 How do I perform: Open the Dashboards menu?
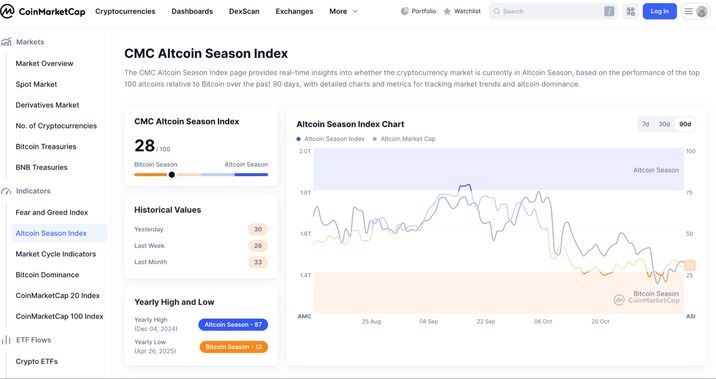(192, 11)
